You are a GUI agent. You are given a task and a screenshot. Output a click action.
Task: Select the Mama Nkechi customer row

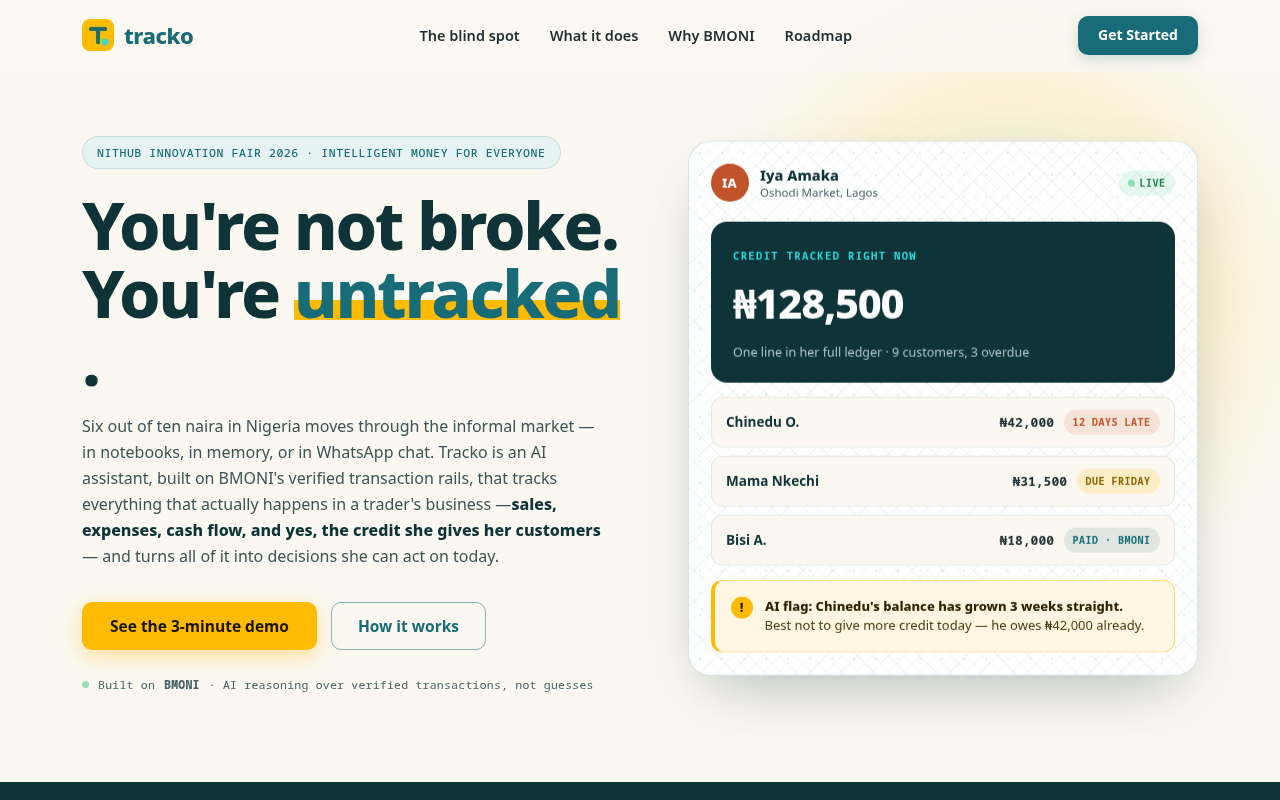coord(943,481)
